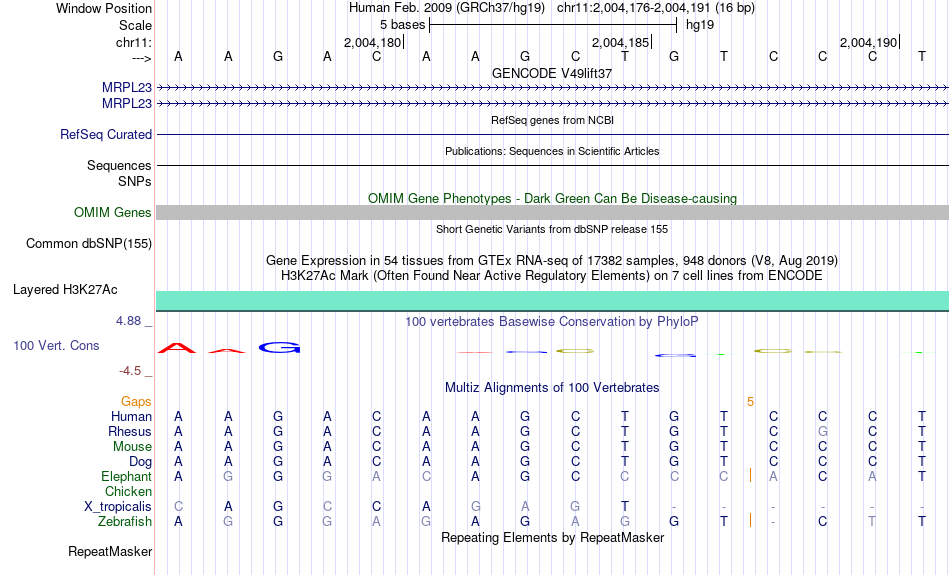
Task: Select the Dog alignment row label
Action: [x=140, y=462]
